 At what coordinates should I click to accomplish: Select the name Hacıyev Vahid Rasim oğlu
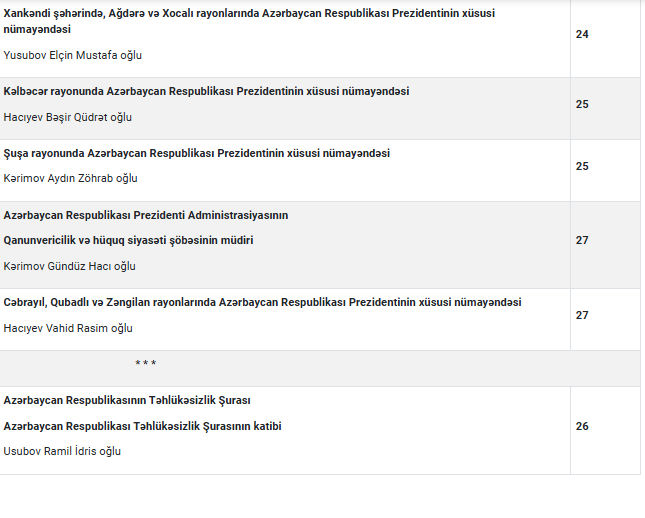pos(68,329)
